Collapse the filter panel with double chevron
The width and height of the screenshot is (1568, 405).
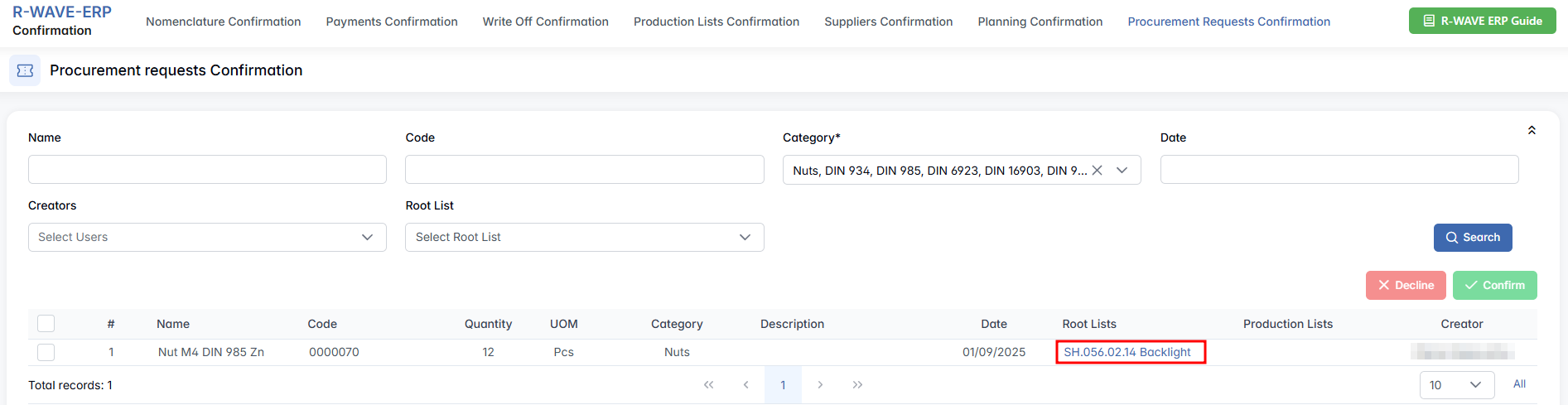[1532, 131]
